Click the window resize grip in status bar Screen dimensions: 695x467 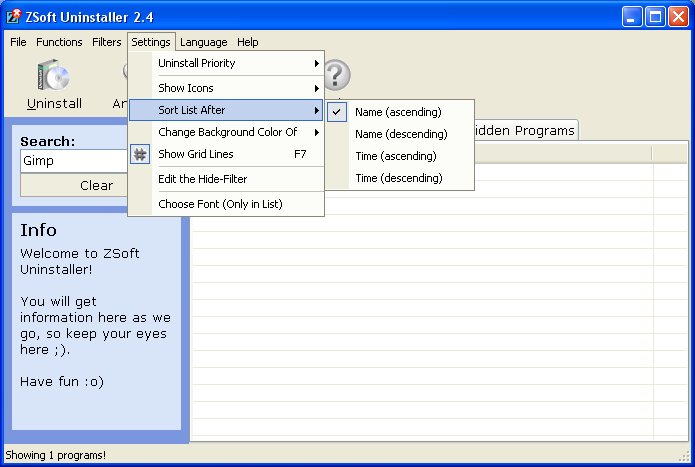click(x=685, y=457)
